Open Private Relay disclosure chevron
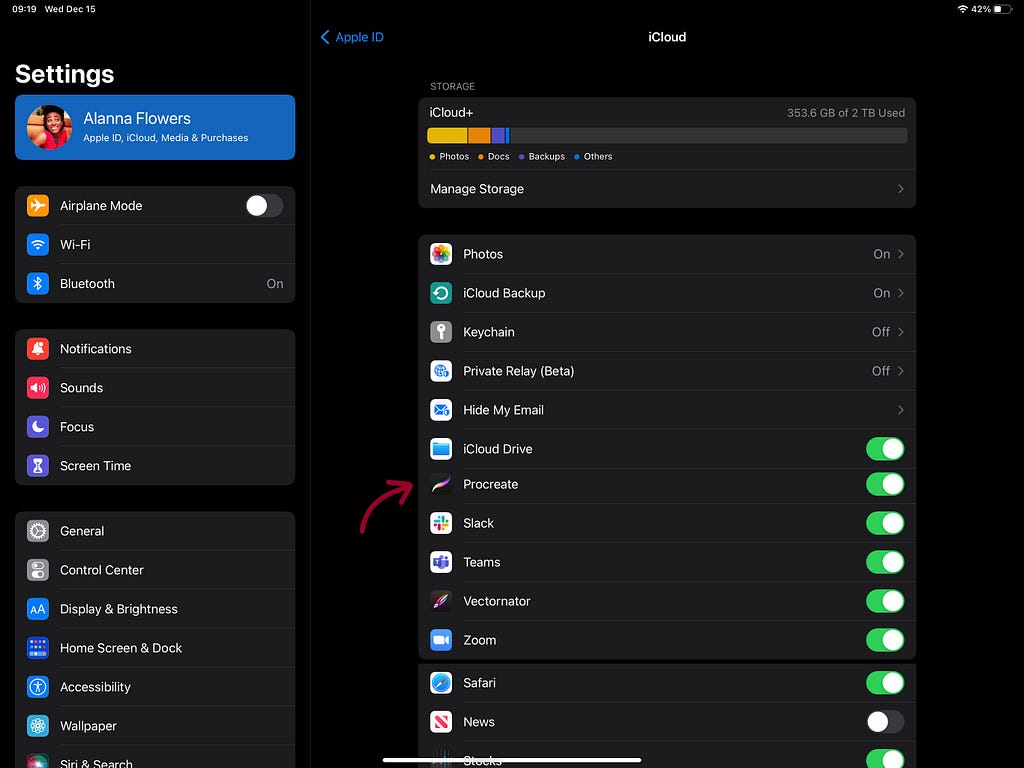This screenshot has width=1024, height=768. pyautogui.click(x=901, y=371)
